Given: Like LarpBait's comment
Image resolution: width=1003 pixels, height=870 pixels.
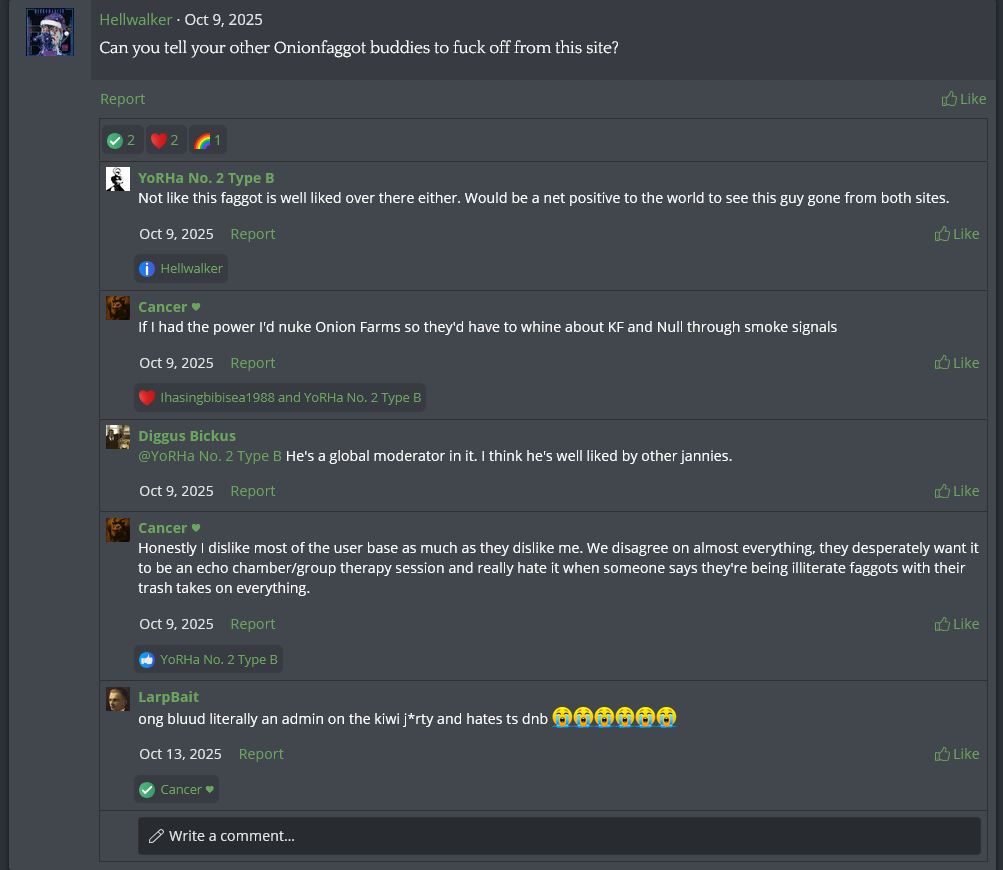Looking at the screenshot, I should pyautogui.click(x=957, y=754).
